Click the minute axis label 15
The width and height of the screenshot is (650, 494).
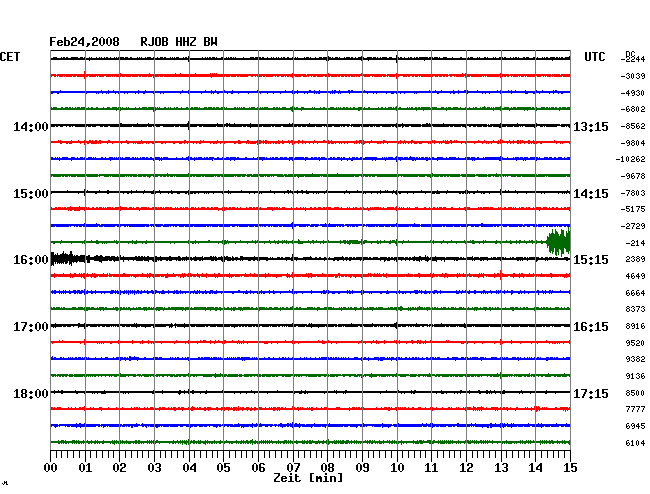point(570,468)
